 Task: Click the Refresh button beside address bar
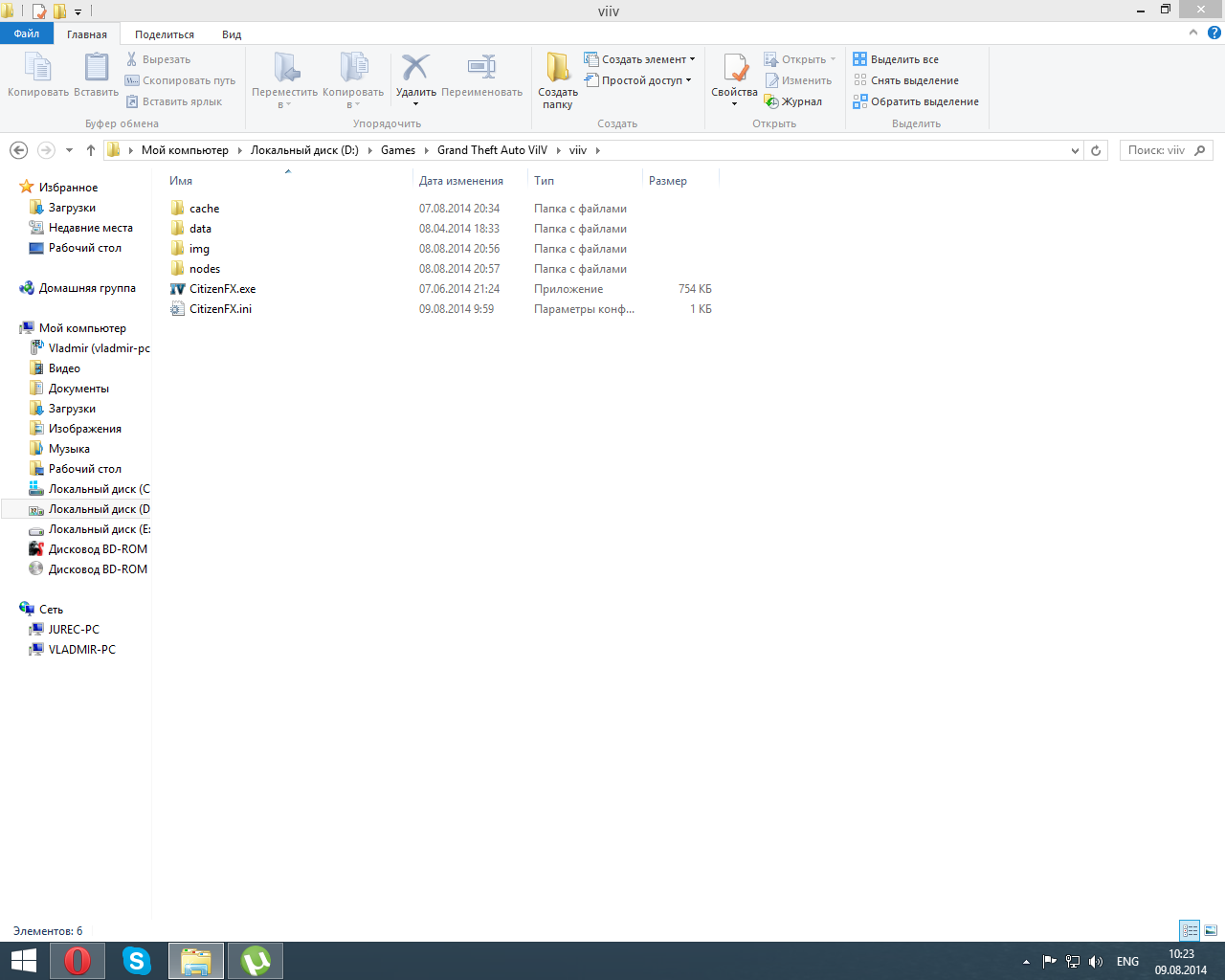pos(1097,150)
